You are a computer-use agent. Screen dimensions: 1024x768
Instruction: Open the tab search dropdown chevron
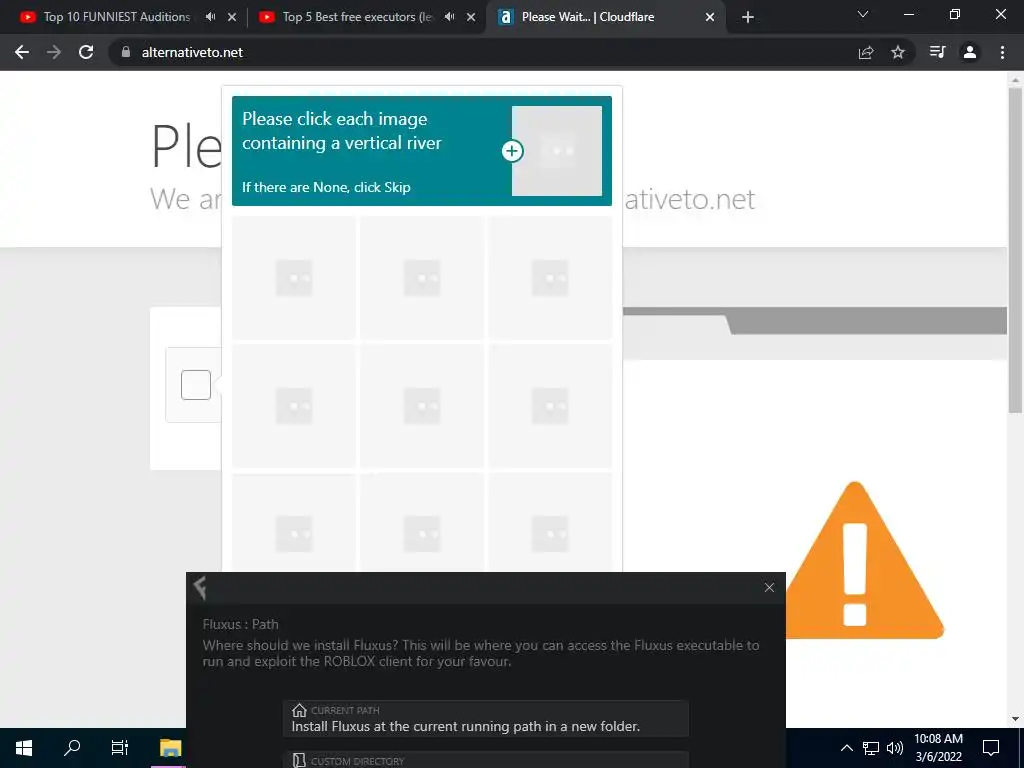[x=863, y=14]
